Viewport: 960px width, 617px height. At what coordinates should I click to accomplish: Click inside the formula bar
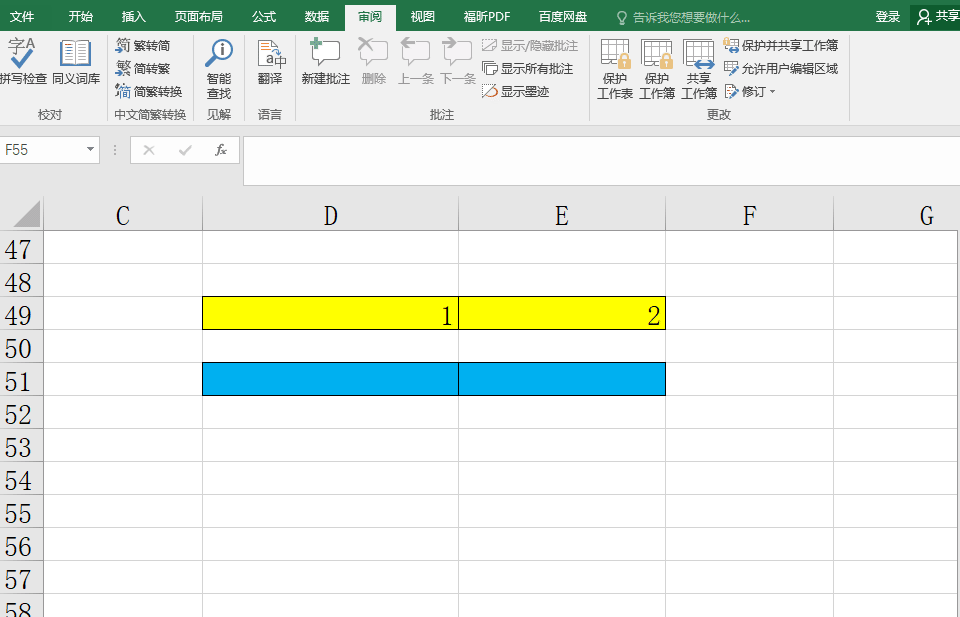click(601, 160)
